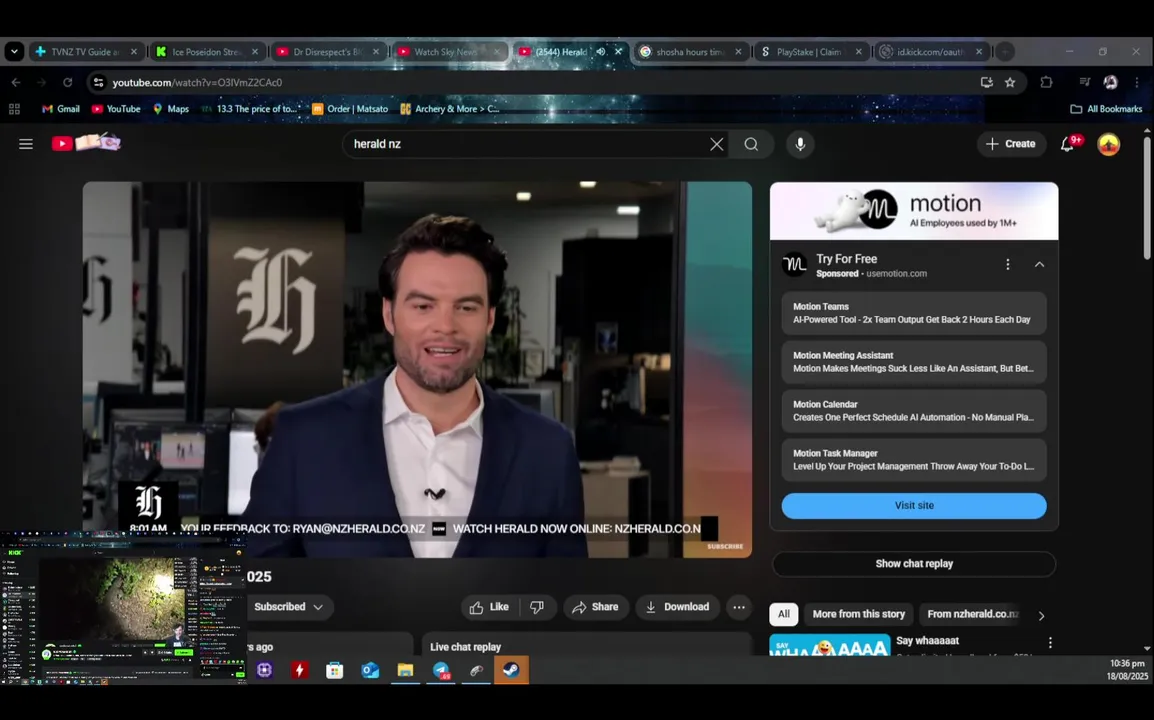Open File Explorer from the taskbar
Image resolution: width=1154 pixels, height=720 pixels.
[406, 670]
